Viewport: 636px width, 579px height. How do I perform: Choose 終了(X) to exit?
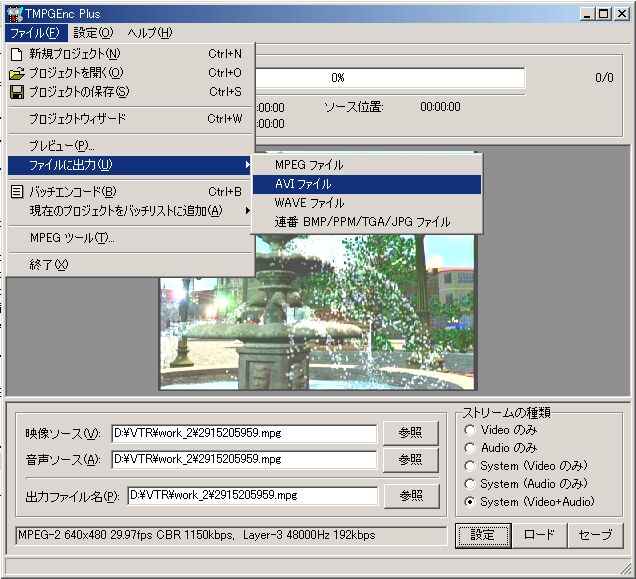tap(131, 265)
